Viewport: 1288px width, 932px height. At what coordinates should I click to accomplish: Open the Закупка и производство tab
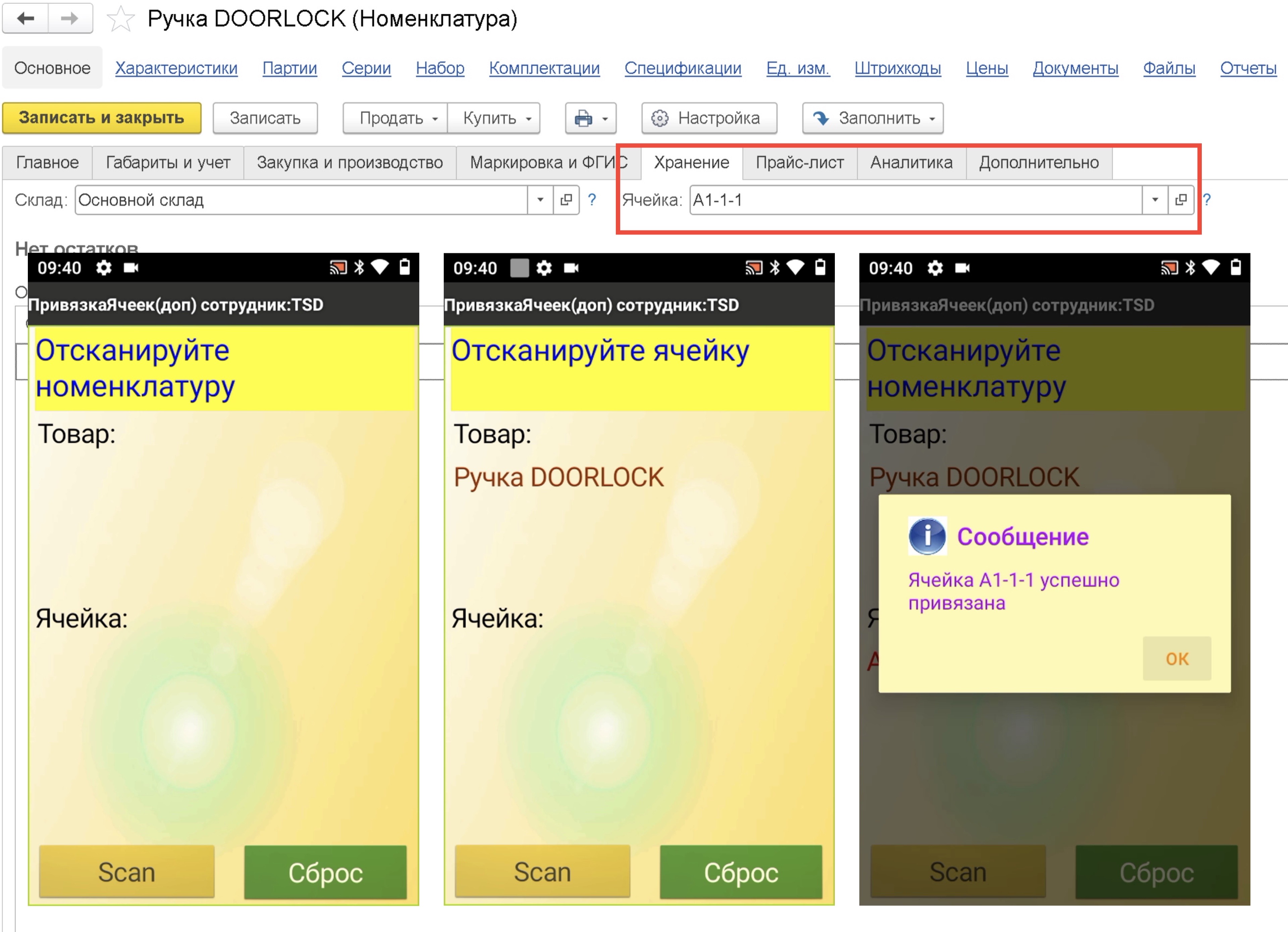pos(350,163)
